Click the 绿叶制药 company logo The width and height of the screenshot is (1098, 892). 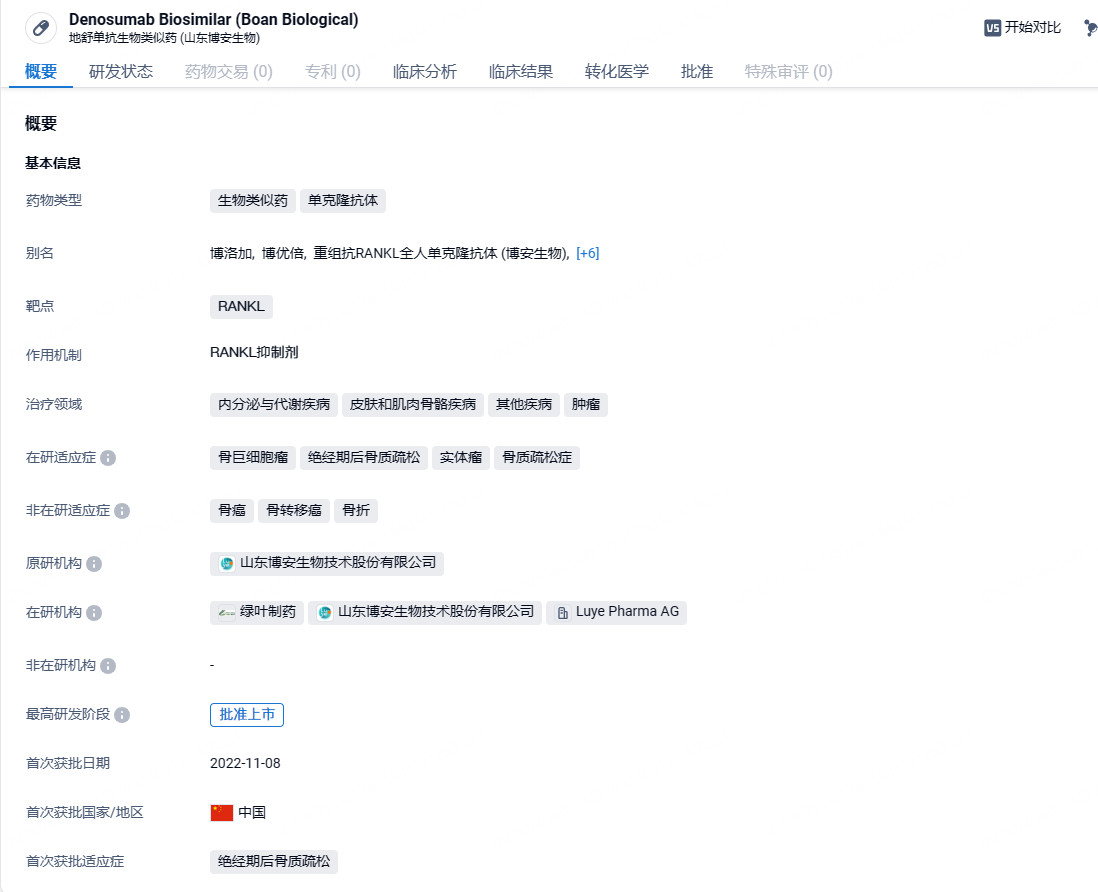tap(227, 613)
